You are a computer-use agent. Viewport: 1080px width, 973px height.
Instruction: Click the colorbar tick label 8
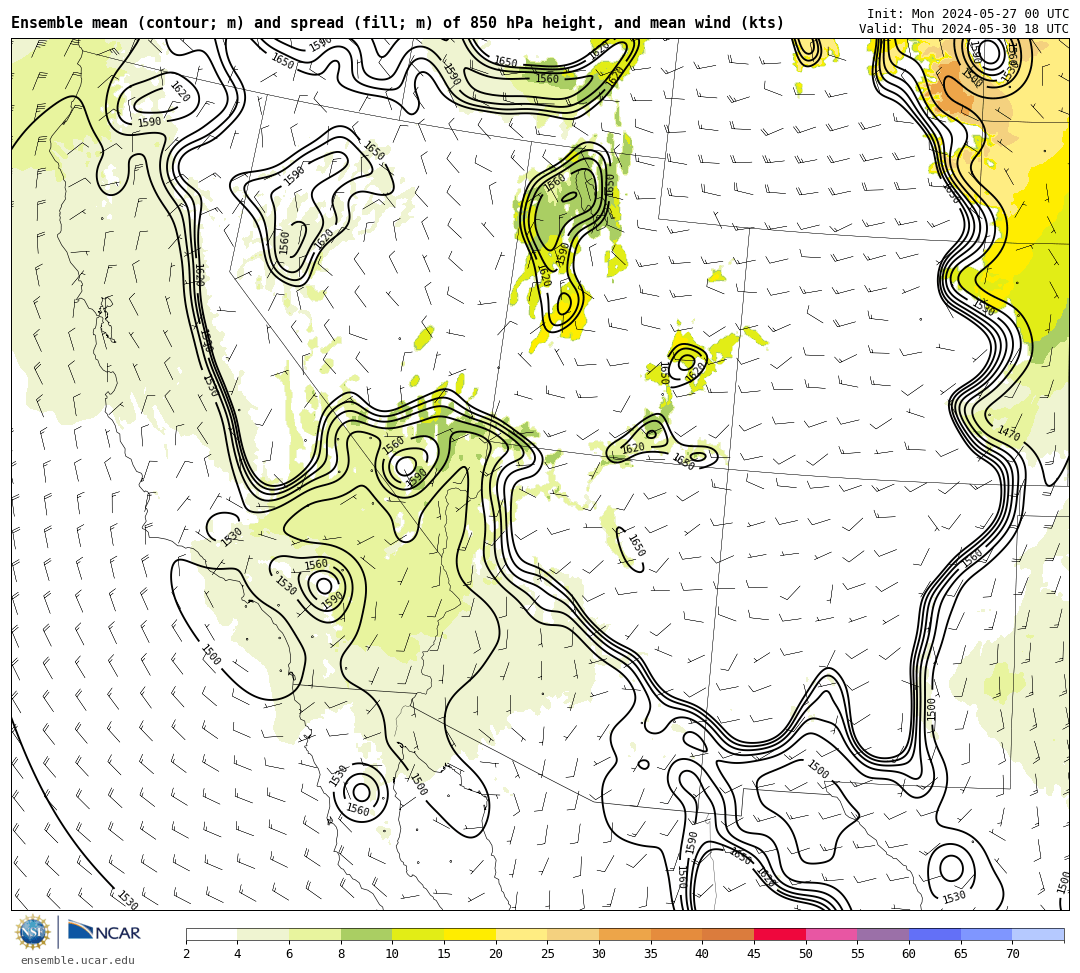pos(341,954)
